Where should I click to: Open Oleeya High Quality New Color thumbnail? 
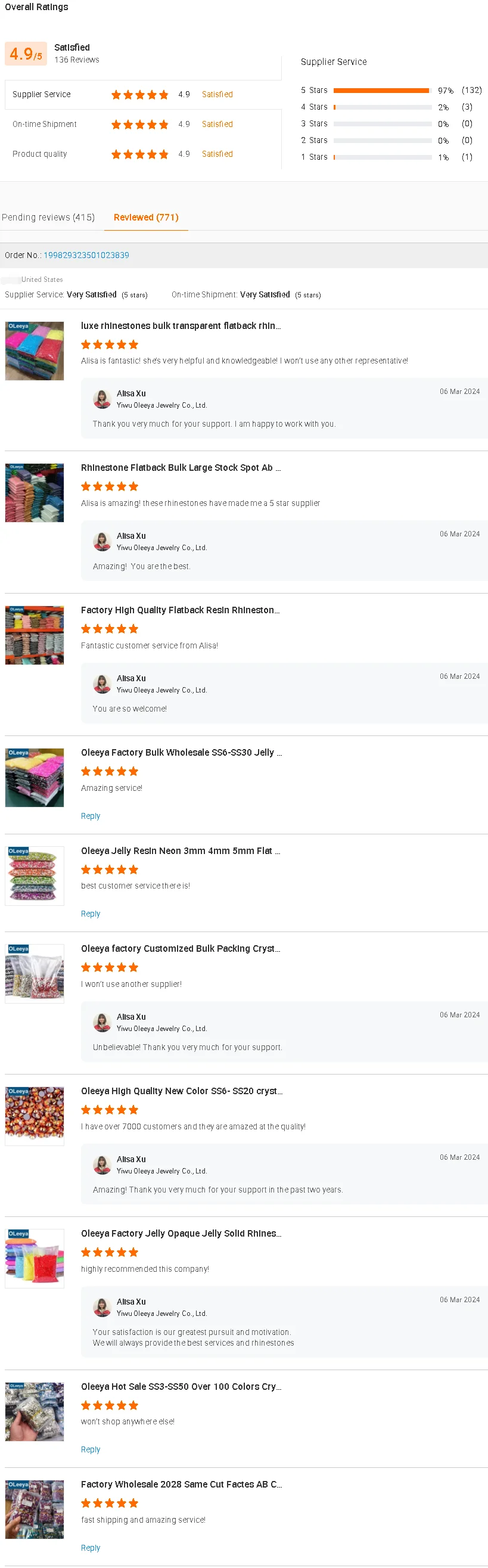pyautogui.click(x=35, y=1116)
